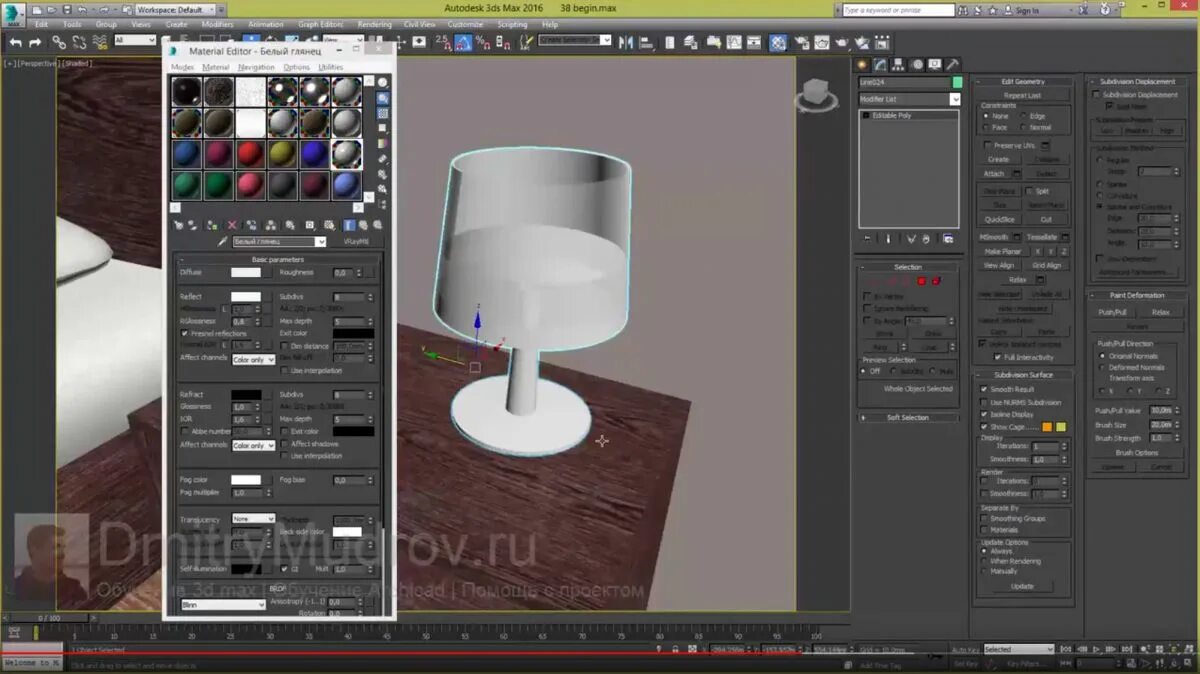This screenshot has width=1200, height=674.
Task: Click the Modes menu in Material Editor
Action: [182, 66]
